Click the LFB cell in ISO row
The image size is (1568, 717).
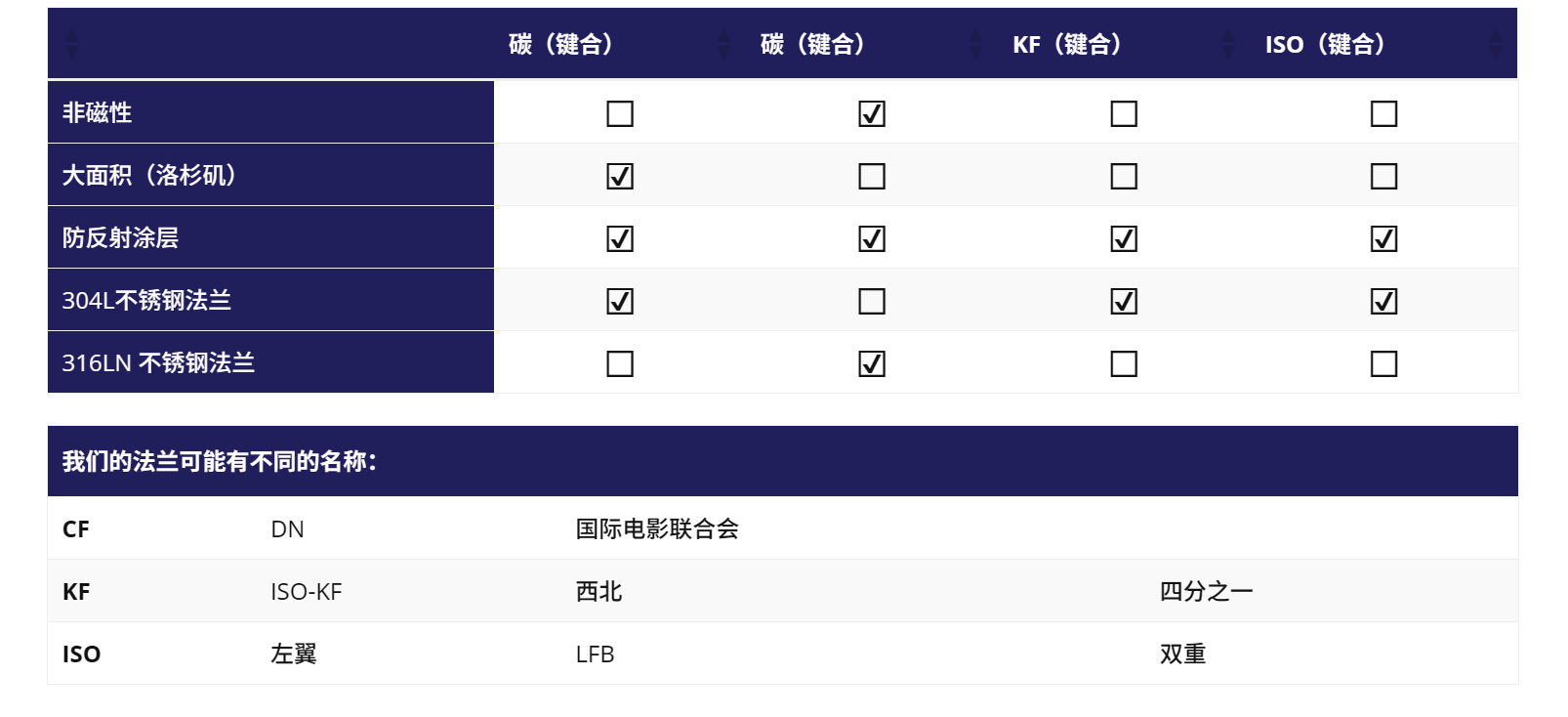(595, 654)
